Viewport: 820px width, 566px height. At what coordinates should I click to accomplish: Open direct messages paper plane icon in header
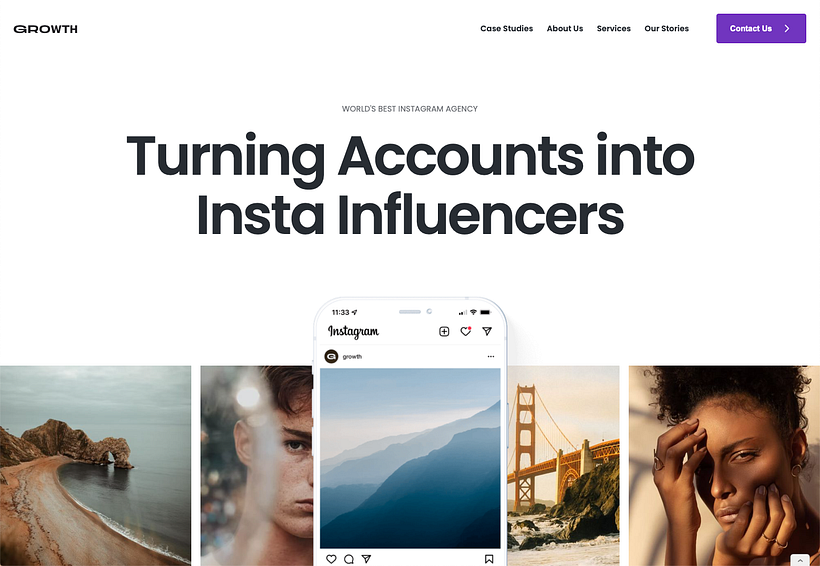[487, 331]
